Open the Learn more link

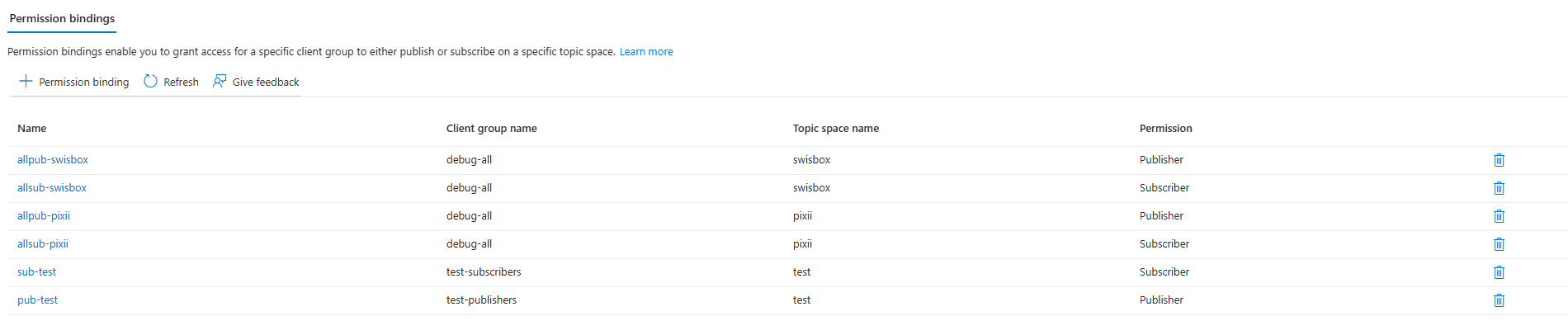[646, 51]
